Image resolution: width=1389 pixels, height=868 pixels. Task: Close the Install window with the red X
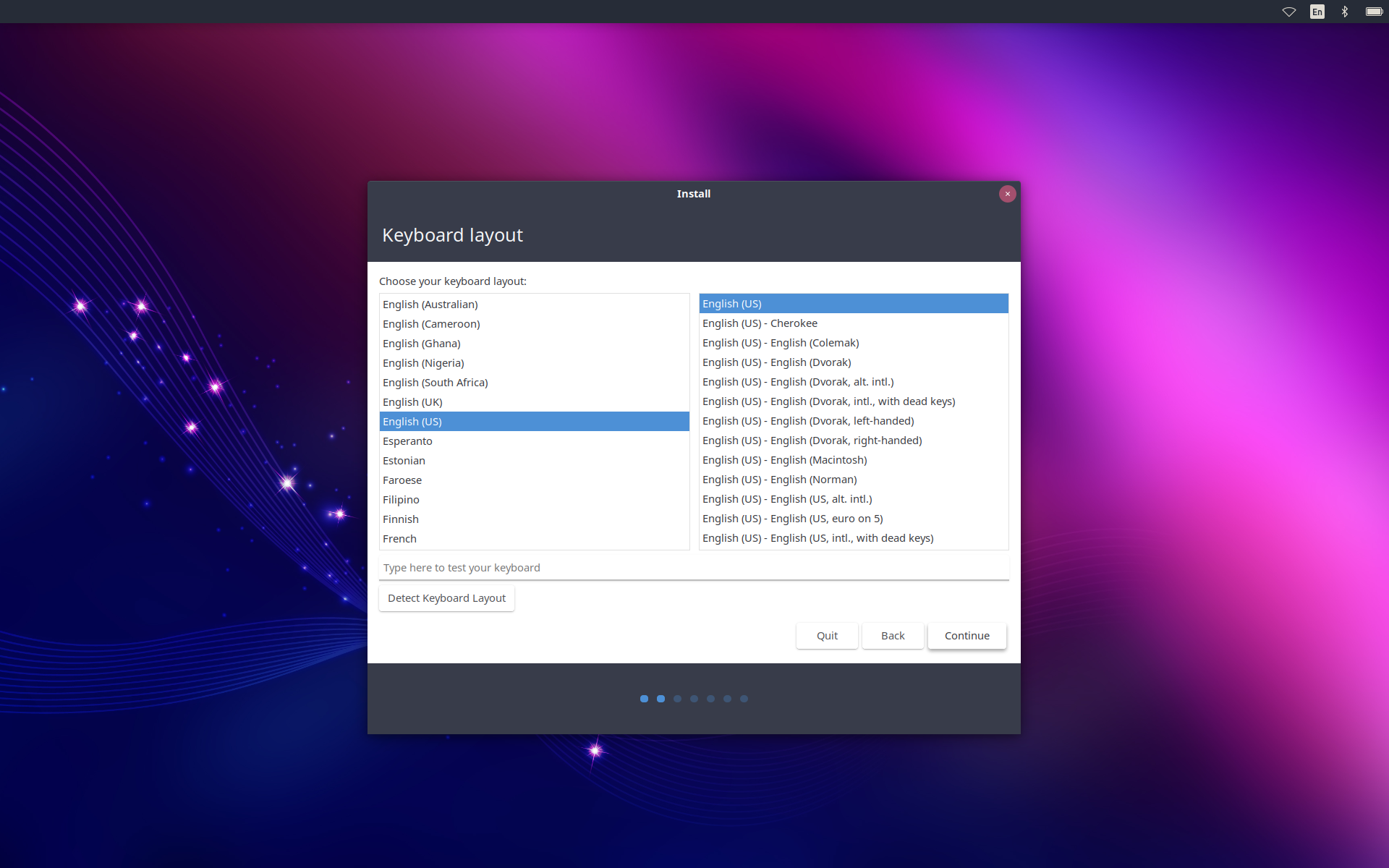pyautogui.click(x=1007, y=194)
